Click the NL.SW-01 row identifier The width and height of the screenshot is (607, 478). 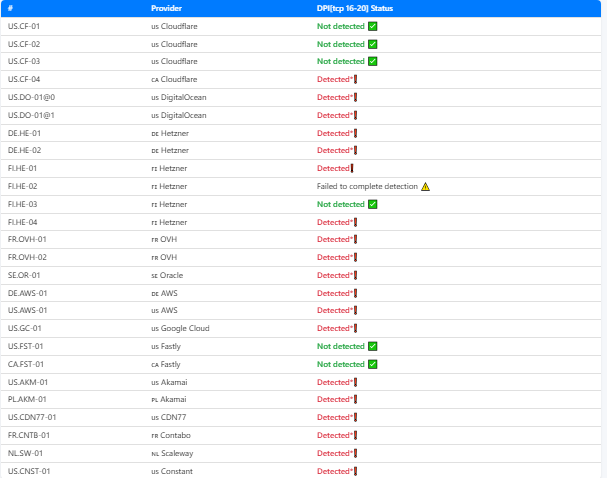click(x=25, y=453)
